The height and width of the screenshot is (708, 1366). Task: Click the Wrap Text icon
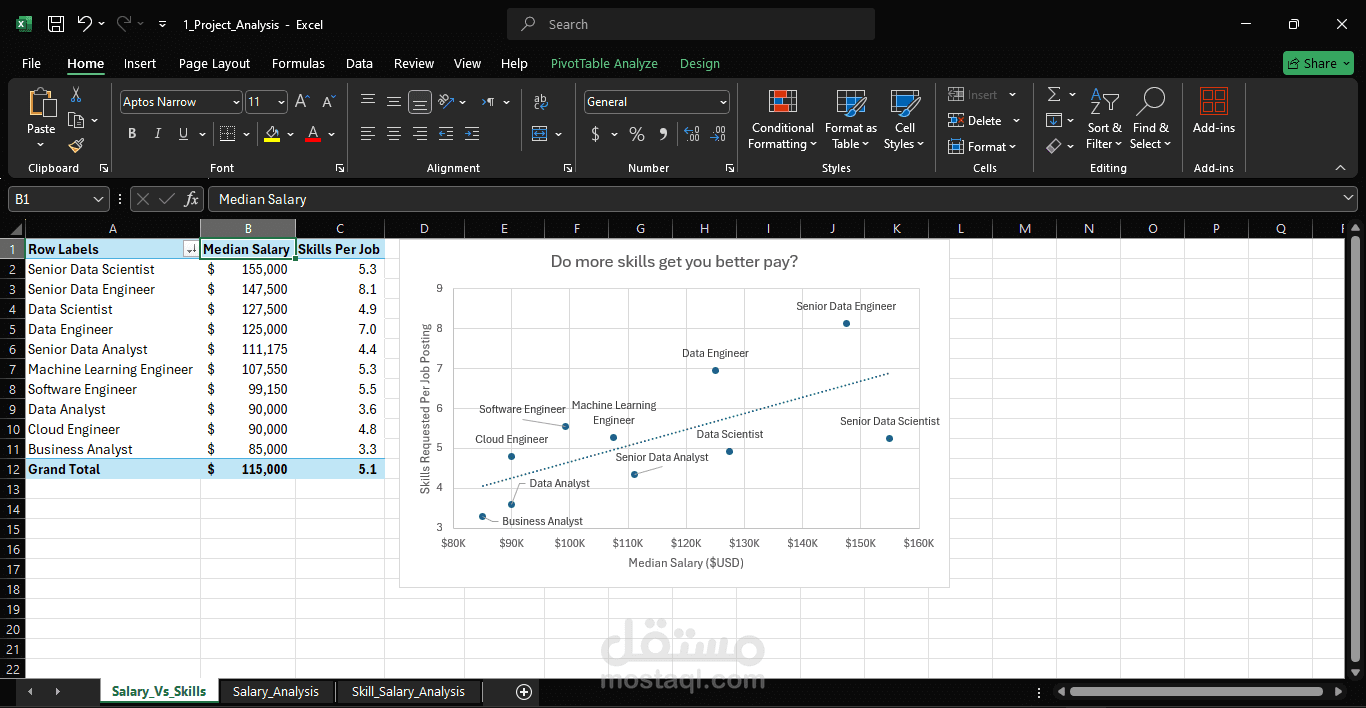click(541, 102)
